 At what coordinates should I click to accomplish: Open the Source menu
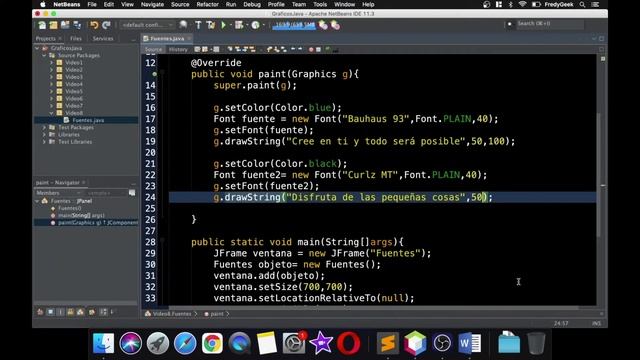pyautogui.click(x=180, y=4)
